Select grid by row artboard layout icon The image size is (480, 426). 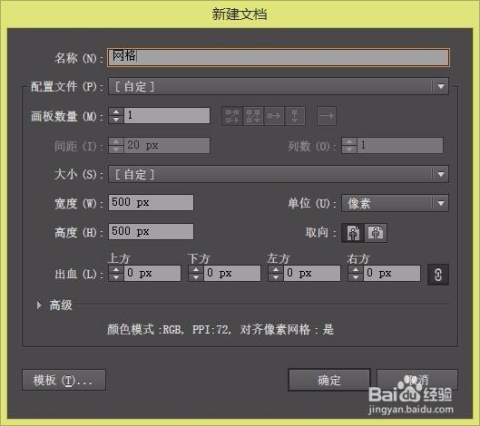tap(232, 116)
